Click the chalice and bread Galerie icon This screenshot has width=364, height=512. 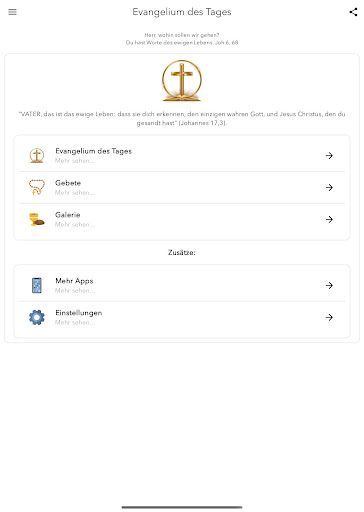[x=37, y=219]
